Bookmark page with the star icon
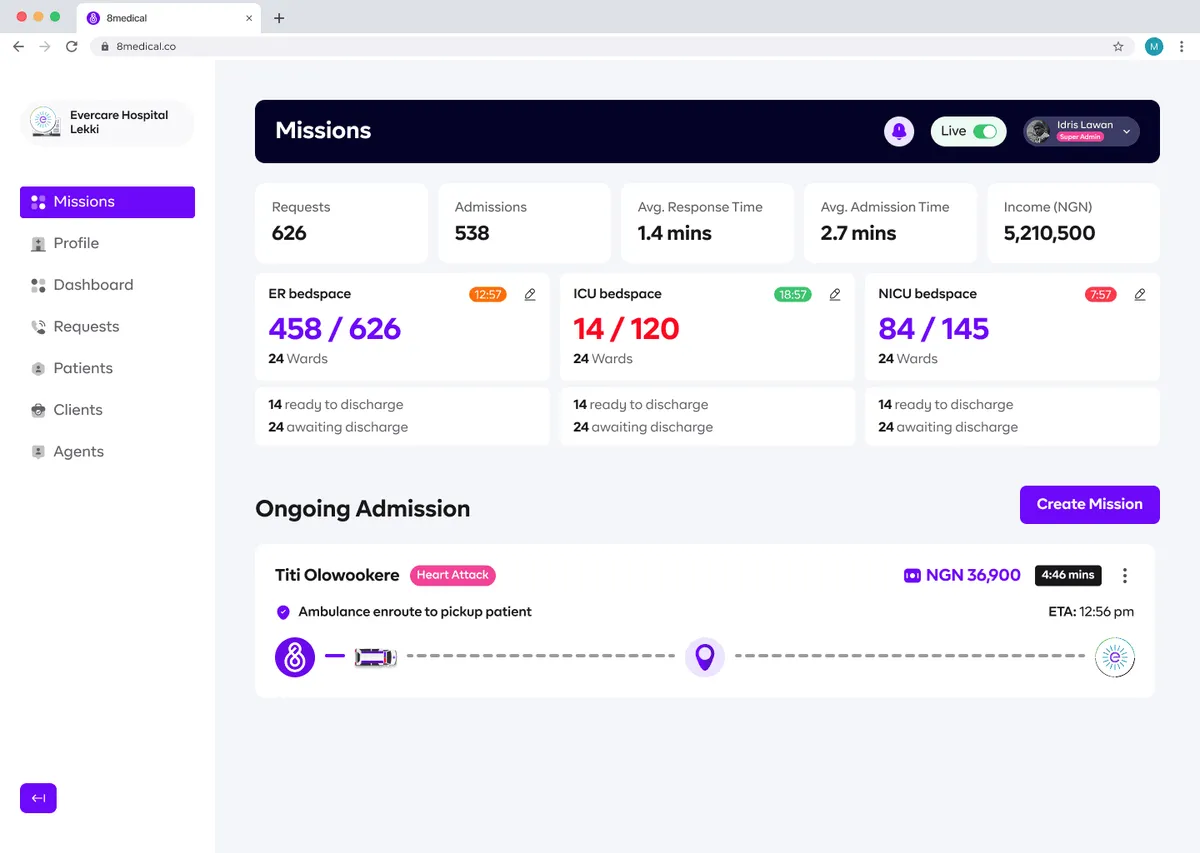 coord(1118,46)
